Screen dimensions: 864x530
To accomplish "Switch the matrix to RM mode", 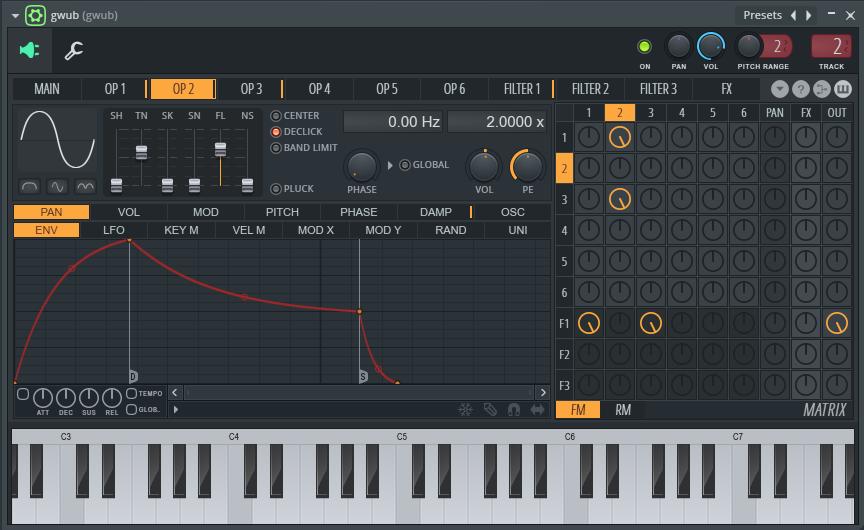I will coord(623,410).
